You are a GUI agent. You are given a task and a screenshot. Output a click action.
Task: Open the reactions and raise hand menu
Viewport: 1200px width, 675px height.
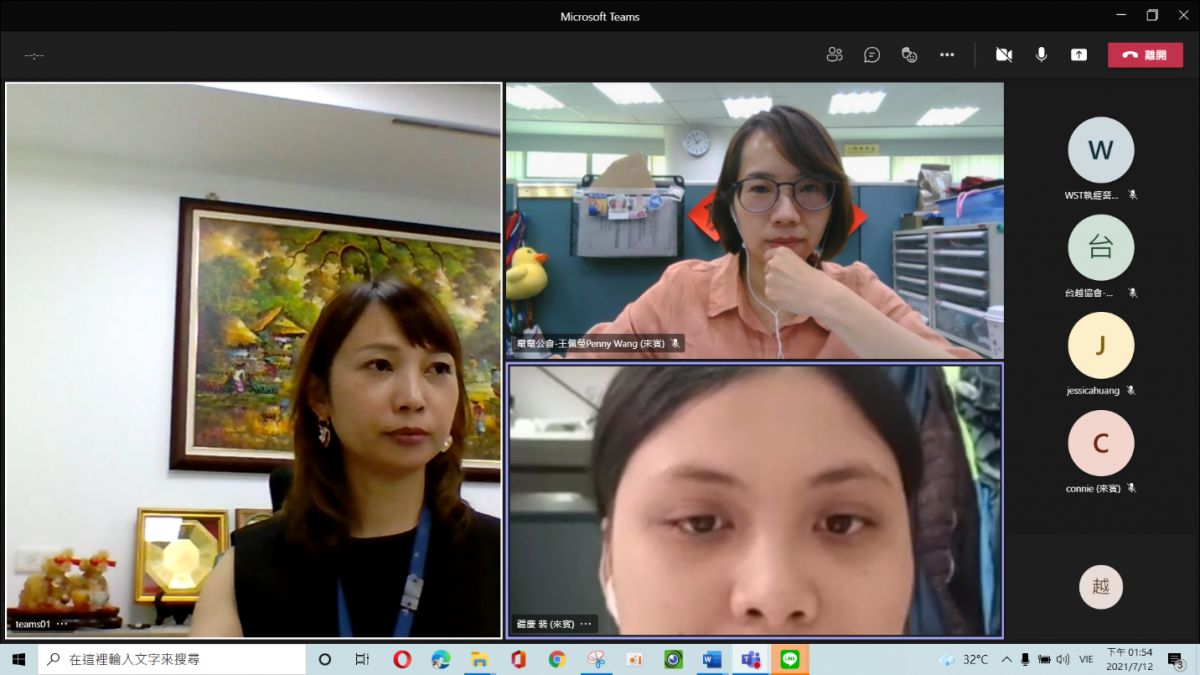(909, 55)
